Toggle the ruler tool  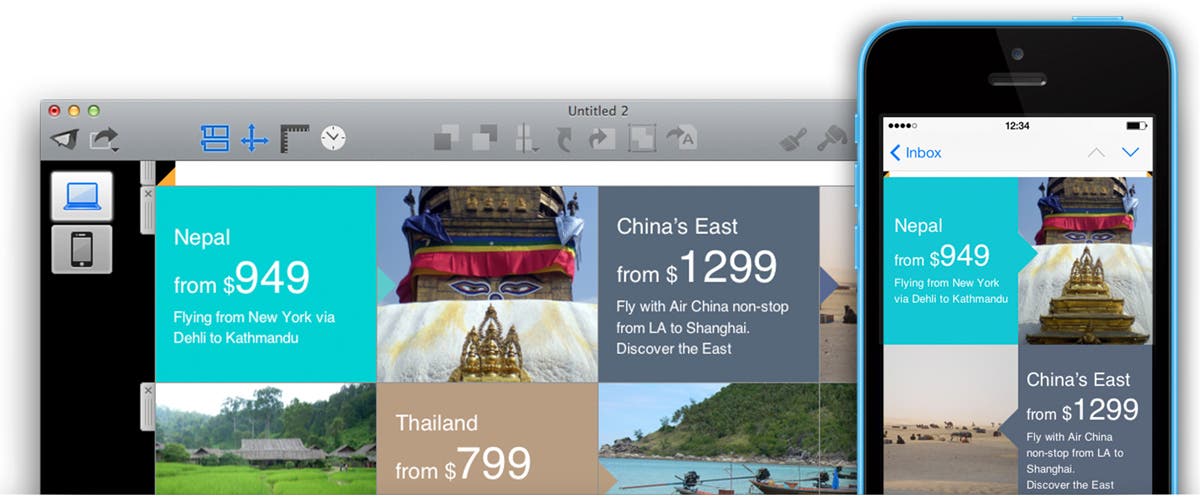pyautogui.click(x=294, y=138)
